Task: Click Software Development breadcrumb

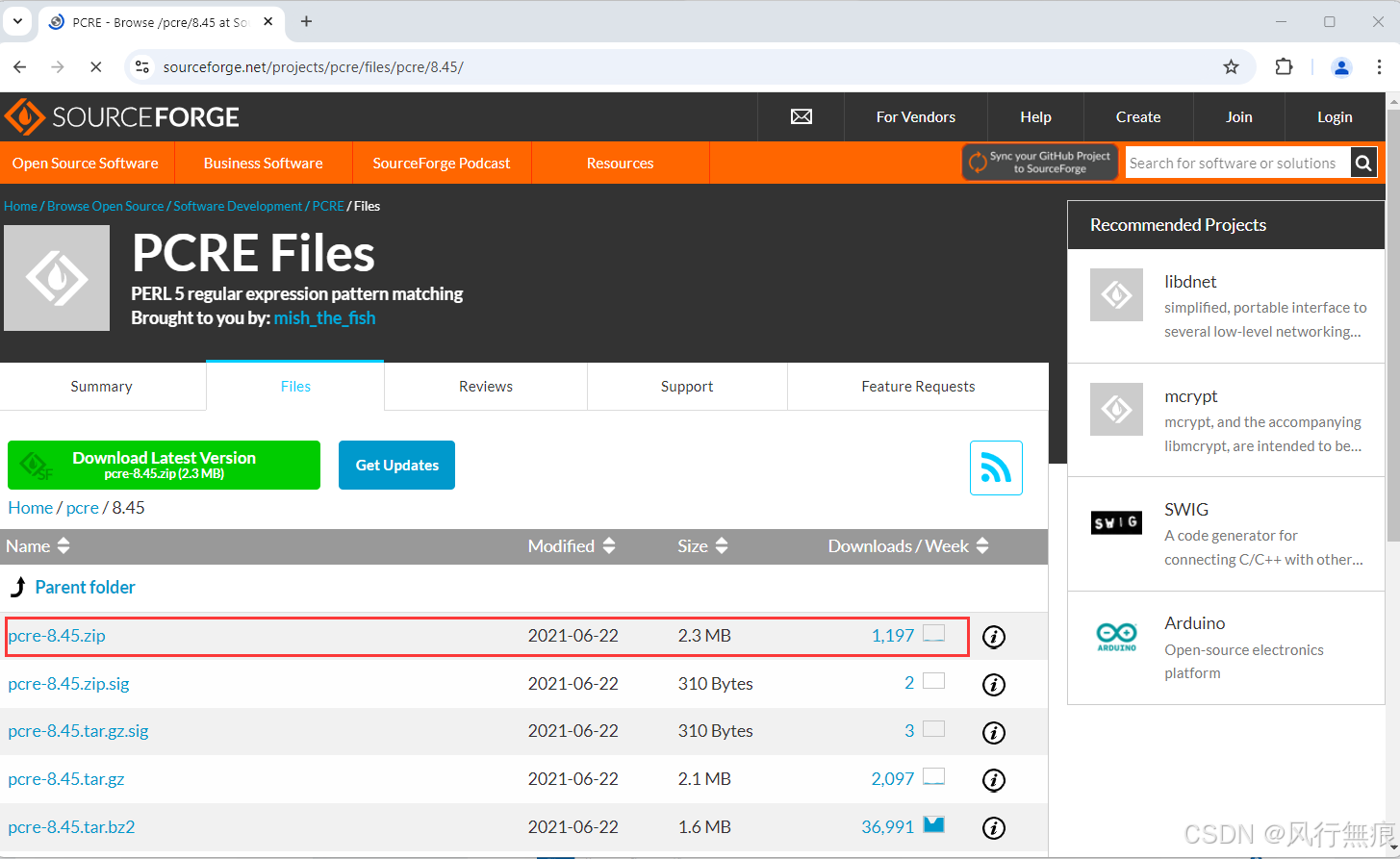Action: point(238,206)
